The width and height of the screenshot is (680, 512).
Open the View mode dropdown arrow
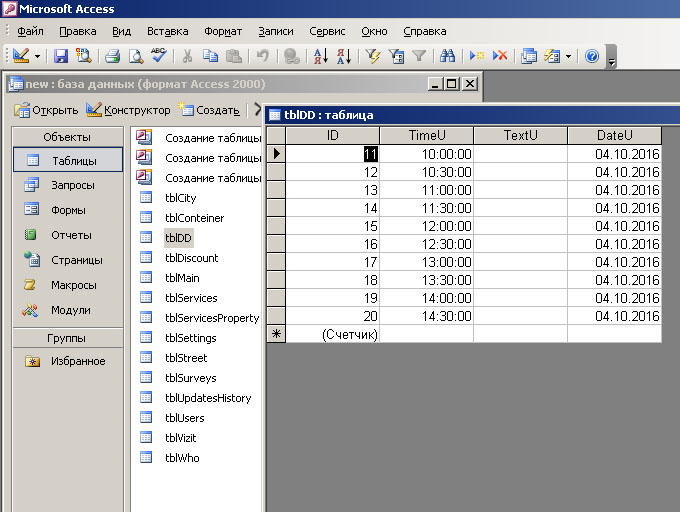pyautogui.click(x=37, y=57)
